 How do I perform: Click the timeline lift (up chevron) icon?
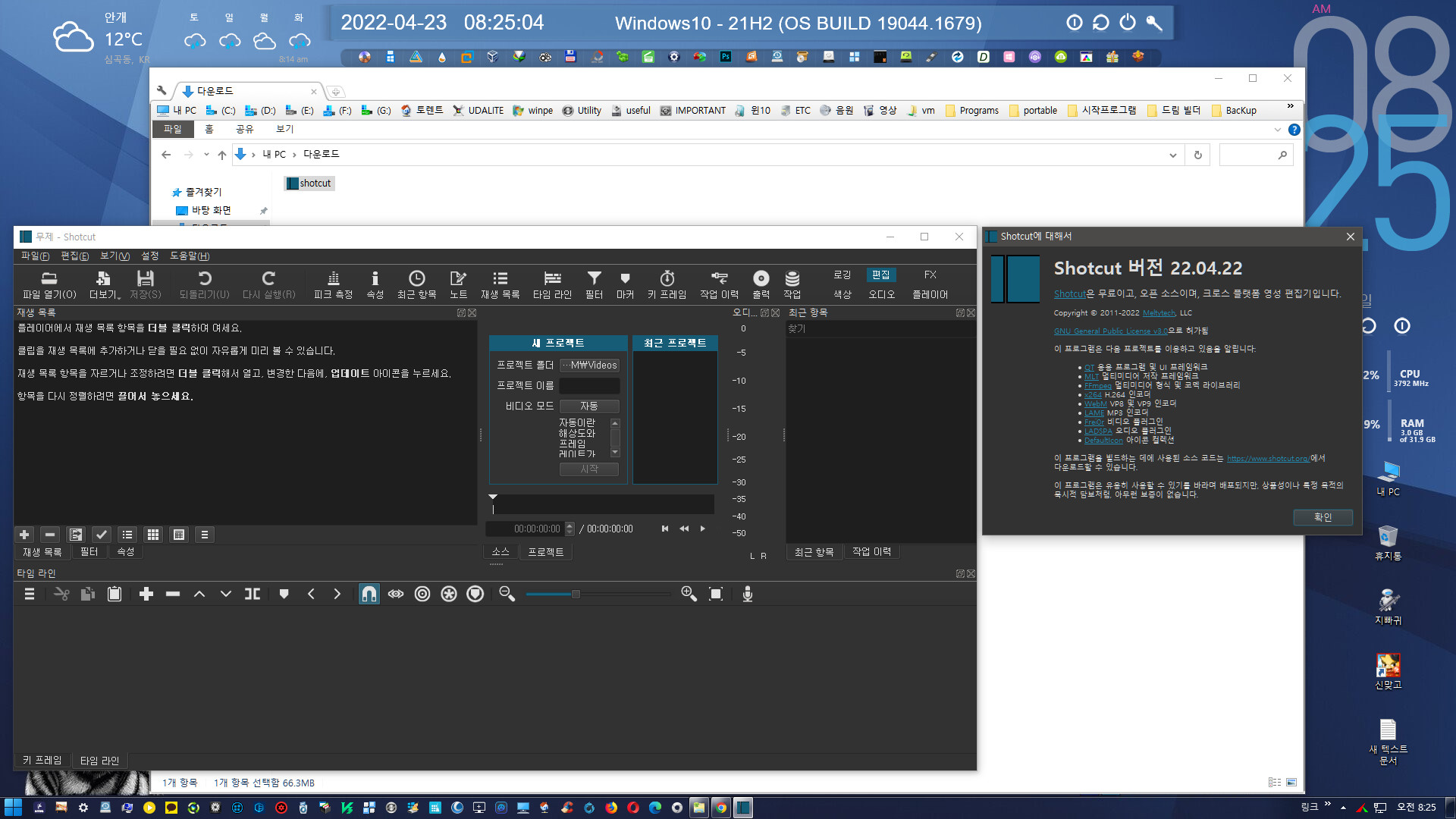[x=199, y=594]
